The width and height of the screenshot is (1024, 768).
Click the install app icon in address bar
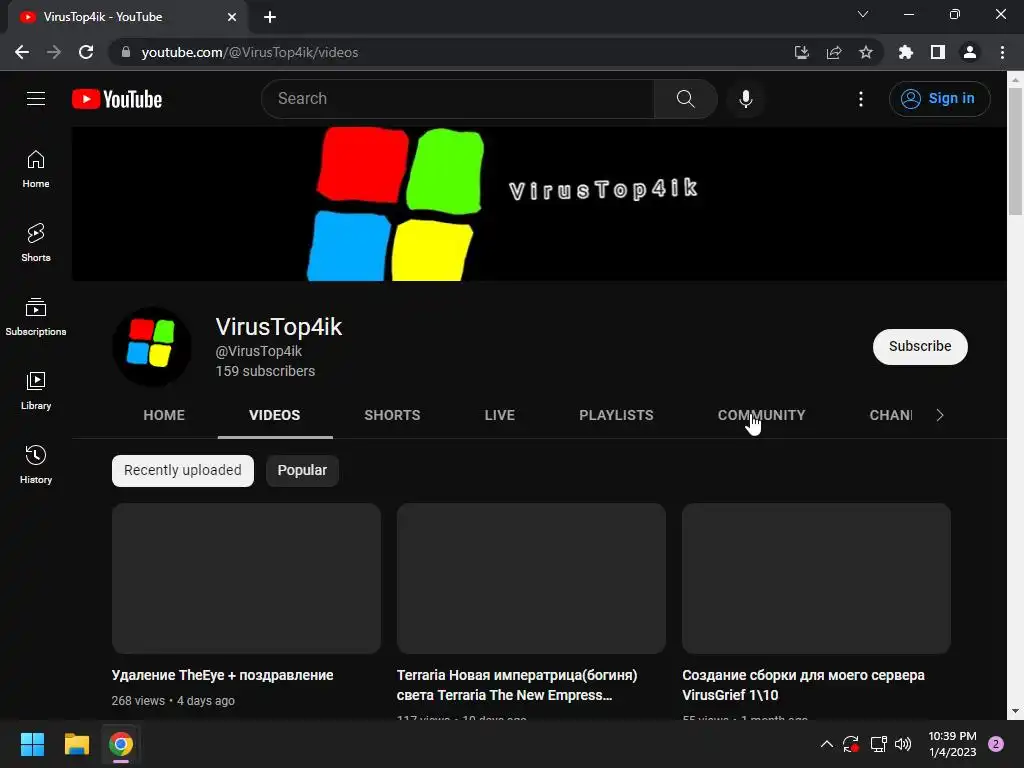(x=801, y=52)
